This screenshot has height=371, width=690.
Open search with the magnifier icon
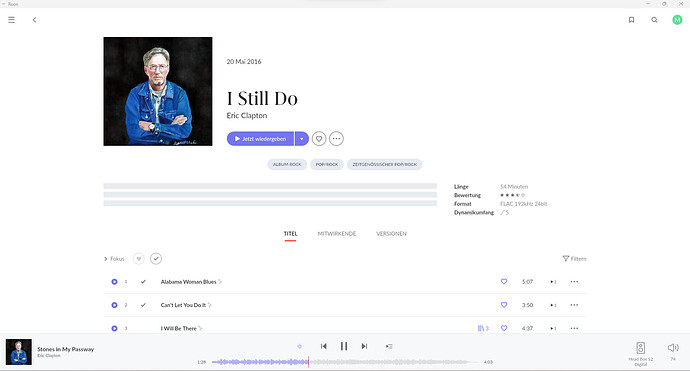tap(654, 20)
